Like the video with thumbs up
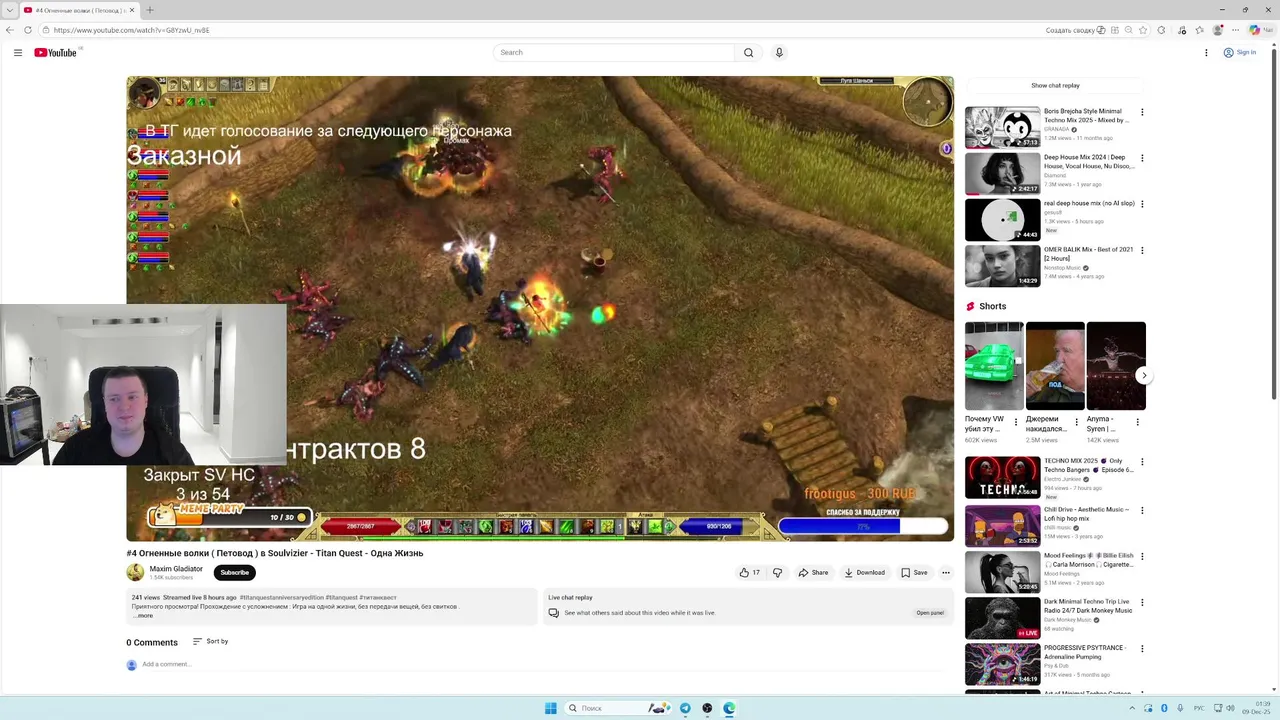1280x720 pixels. pyautogui.click(x=749, y=573)
